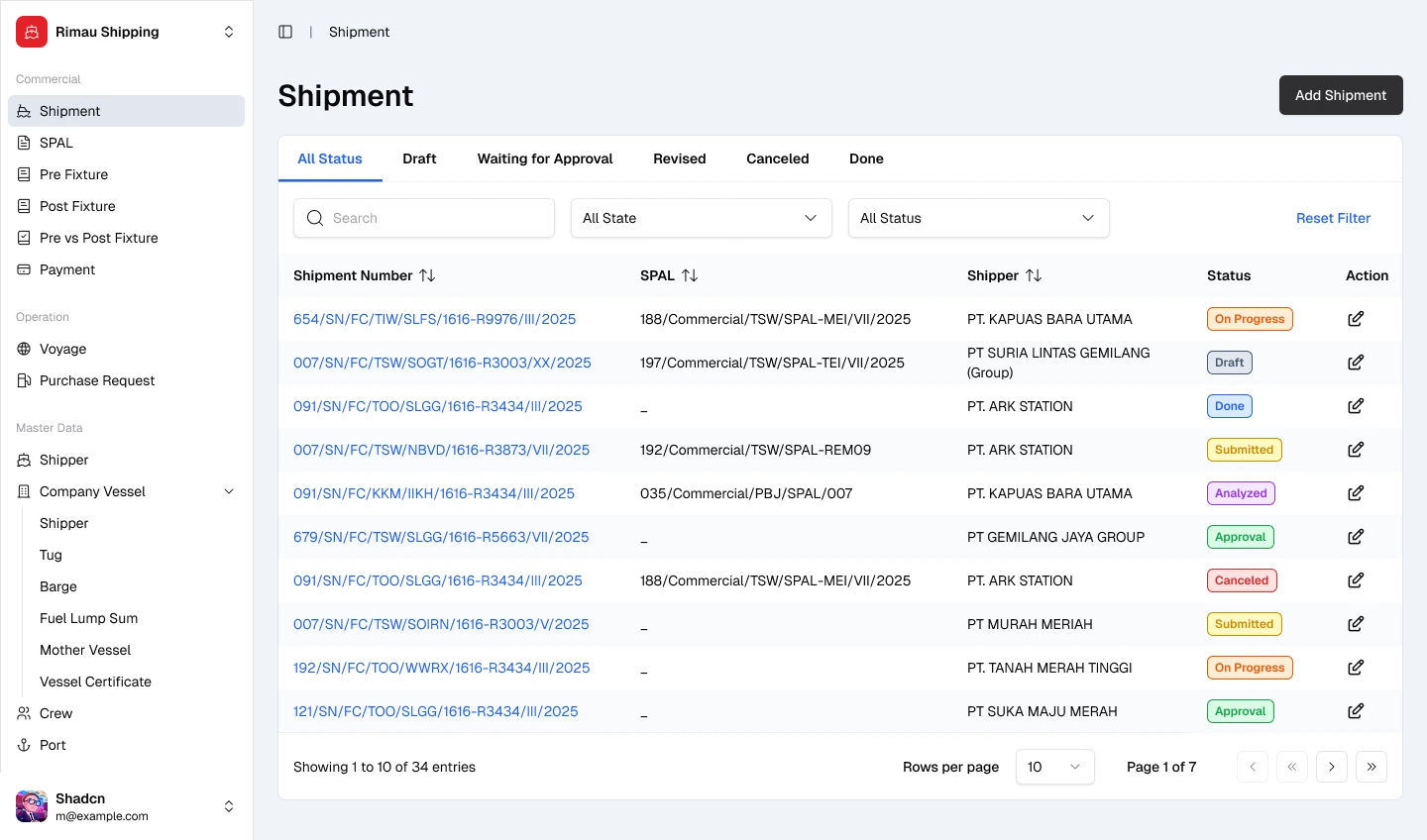The image size is (1427, 840).
Task: Click the Add Shipment button
Action: [1340, 95]
